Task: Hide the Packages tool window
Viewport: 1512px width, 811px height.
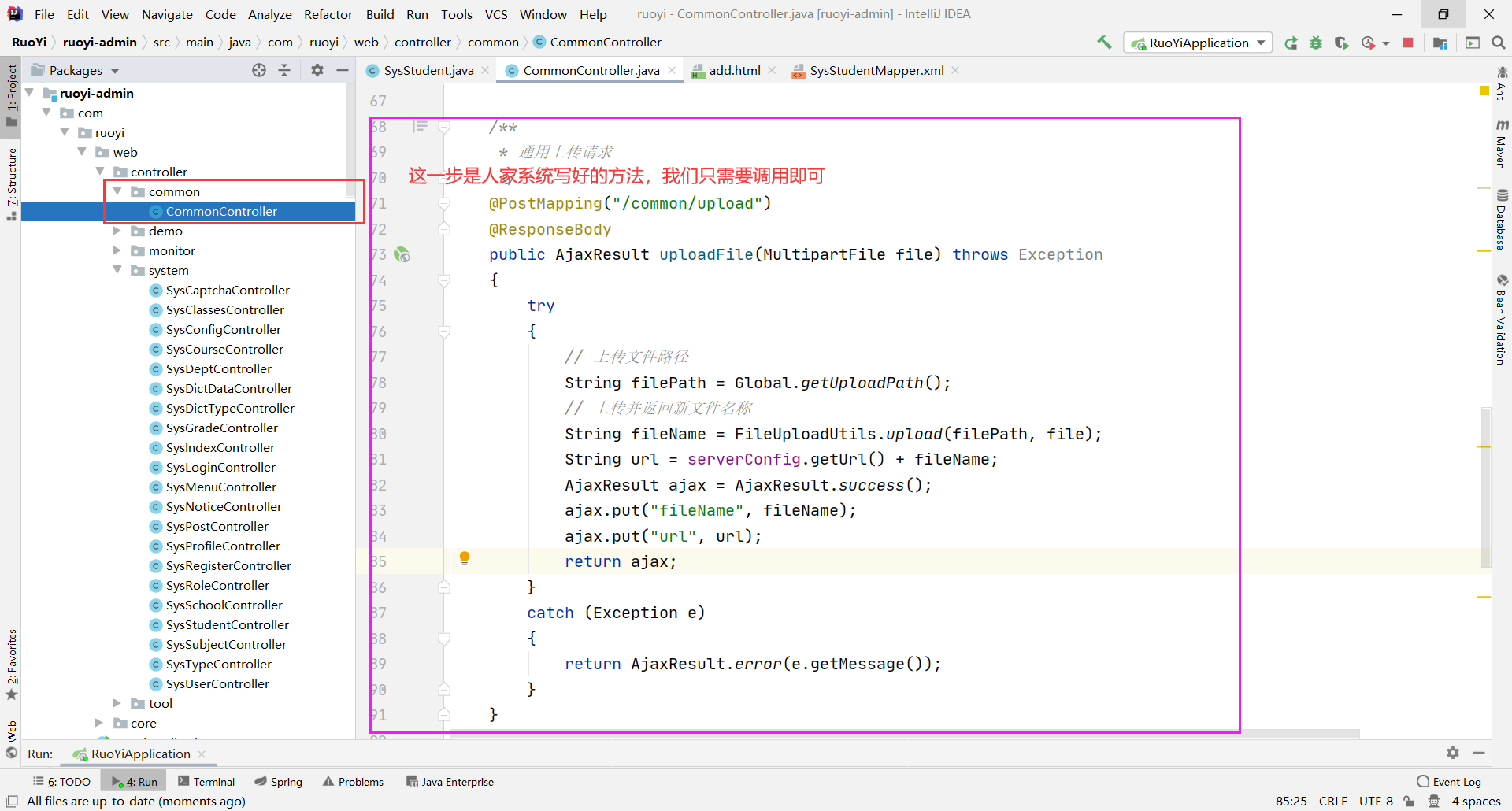Action: 343,70
